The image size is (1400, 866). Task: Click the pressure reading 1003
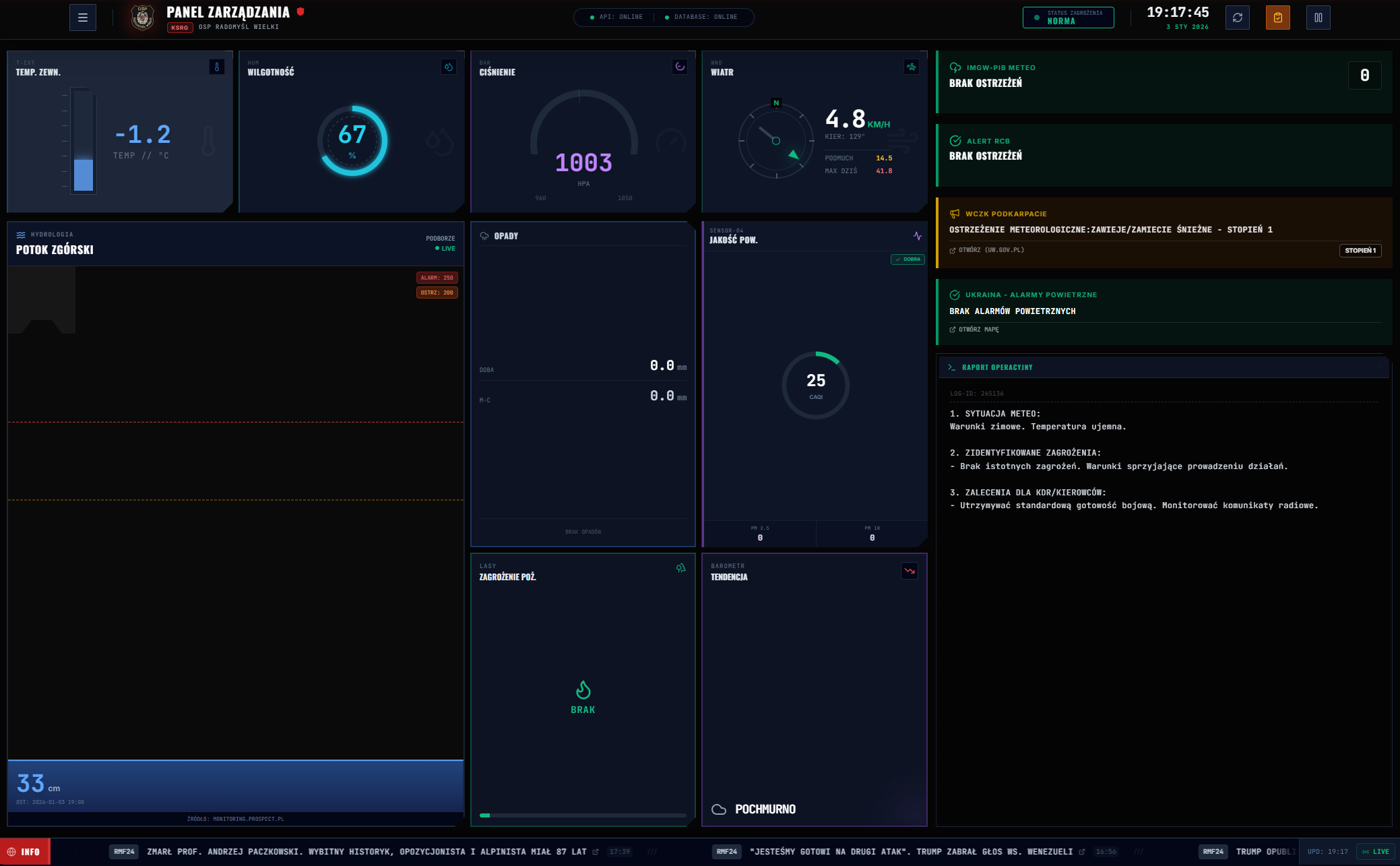click(x=583, y=162)
